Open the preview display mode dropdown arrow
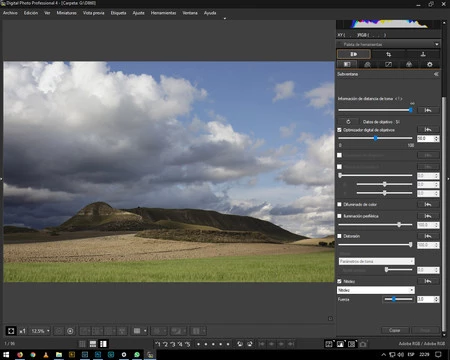450x360 pixels. point(145,331)
